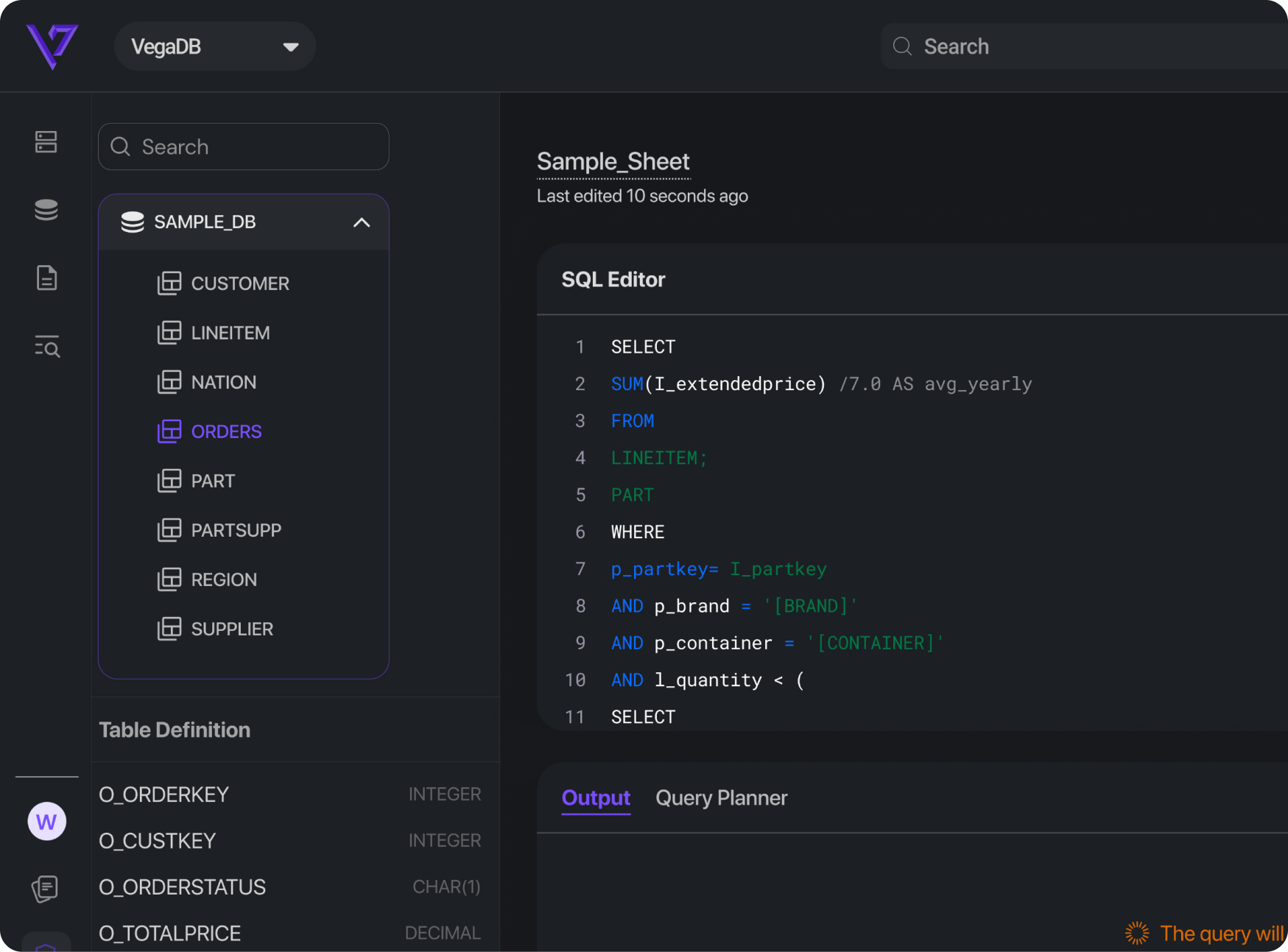The height and width of the screenshot is (952, 1288).
Task: Select the databases icon in the left sidebar
Action: [46, 209]
